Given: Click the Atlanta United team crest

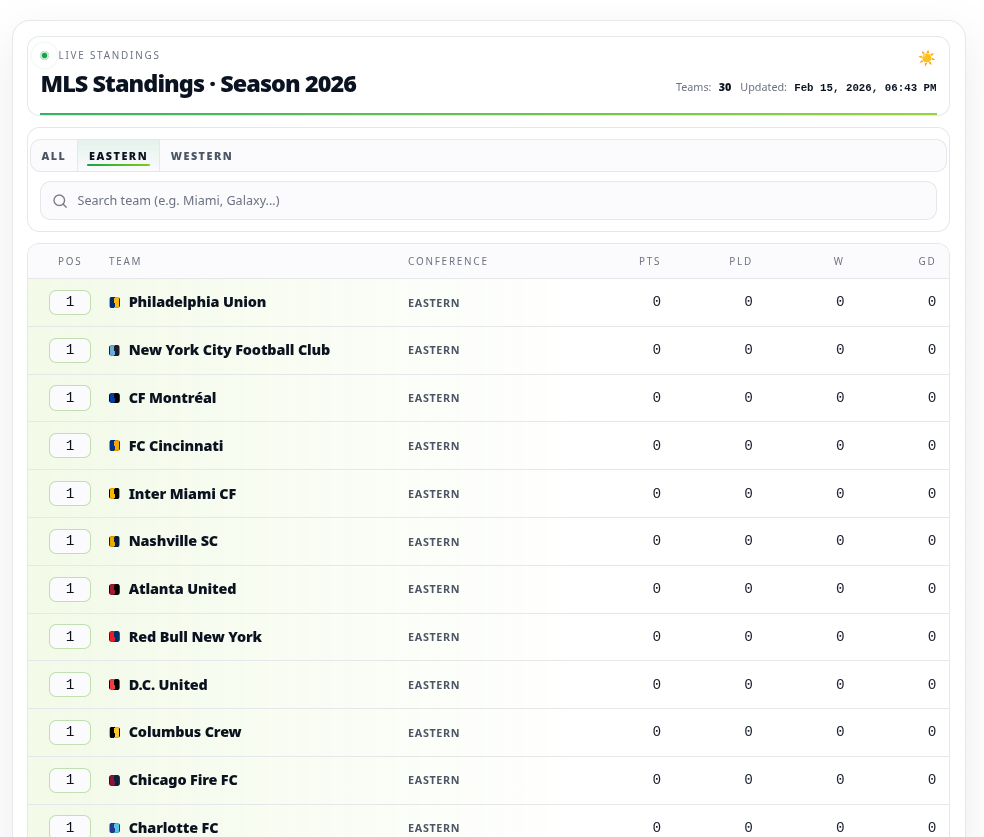Looking at the screenshot, I should point(115,589).
